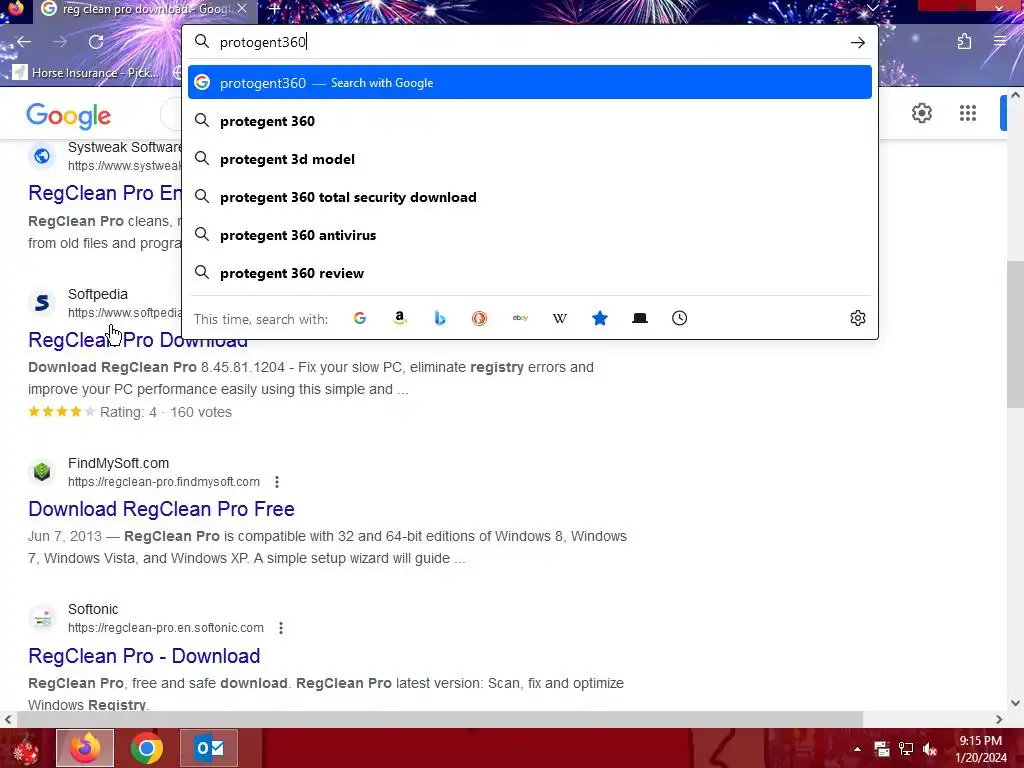The height and width of the screenshot is (768, 1024).
Task: Go back with browser back arrow
Action: click(x=24, y=42)
